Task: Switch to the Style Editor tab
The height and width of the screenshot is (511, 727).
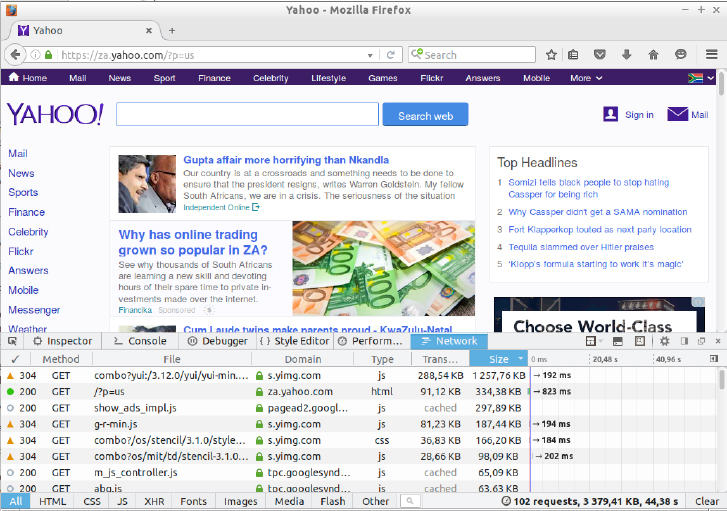Action: [294, 341]
